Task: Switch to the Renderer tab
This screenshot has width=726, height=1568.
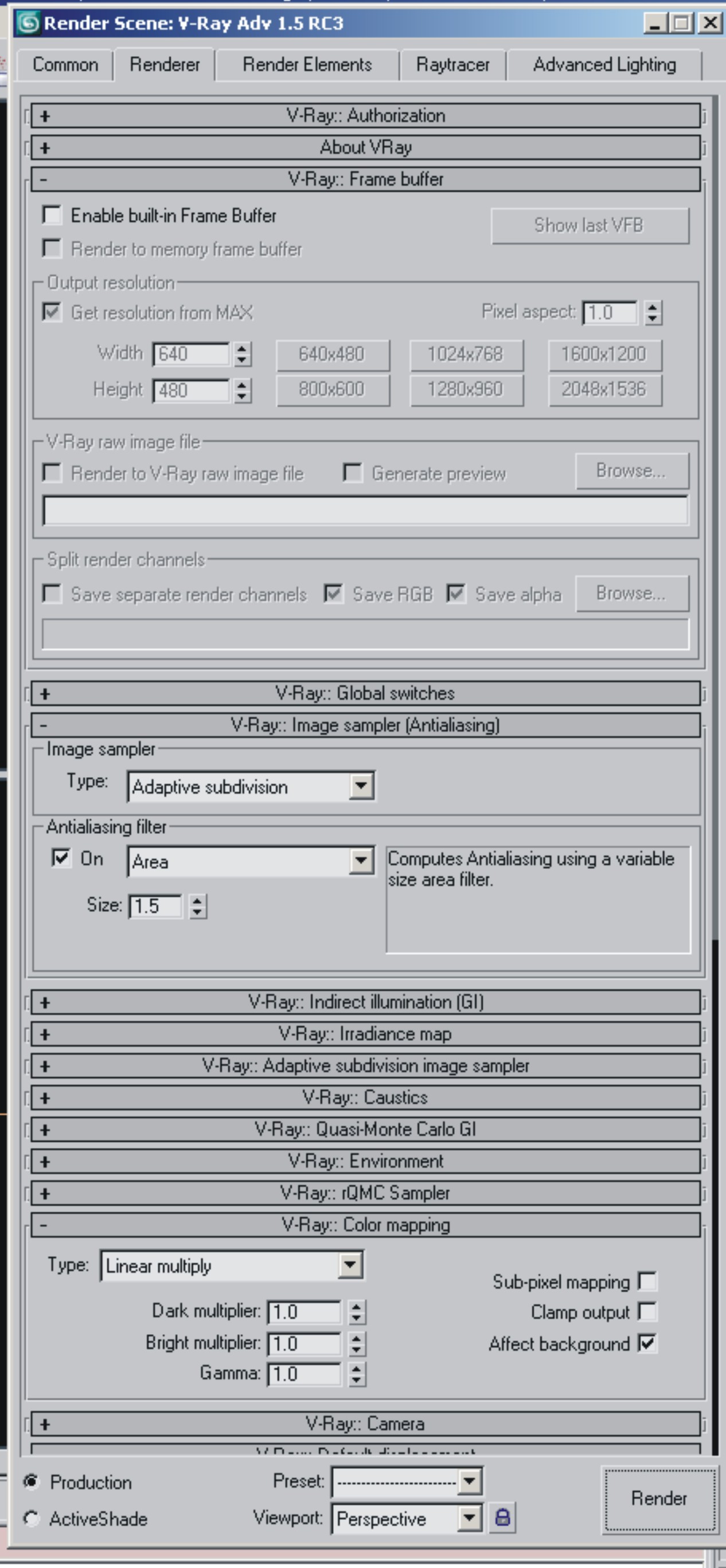Action: pyautogui.click(x=165, y=65)
